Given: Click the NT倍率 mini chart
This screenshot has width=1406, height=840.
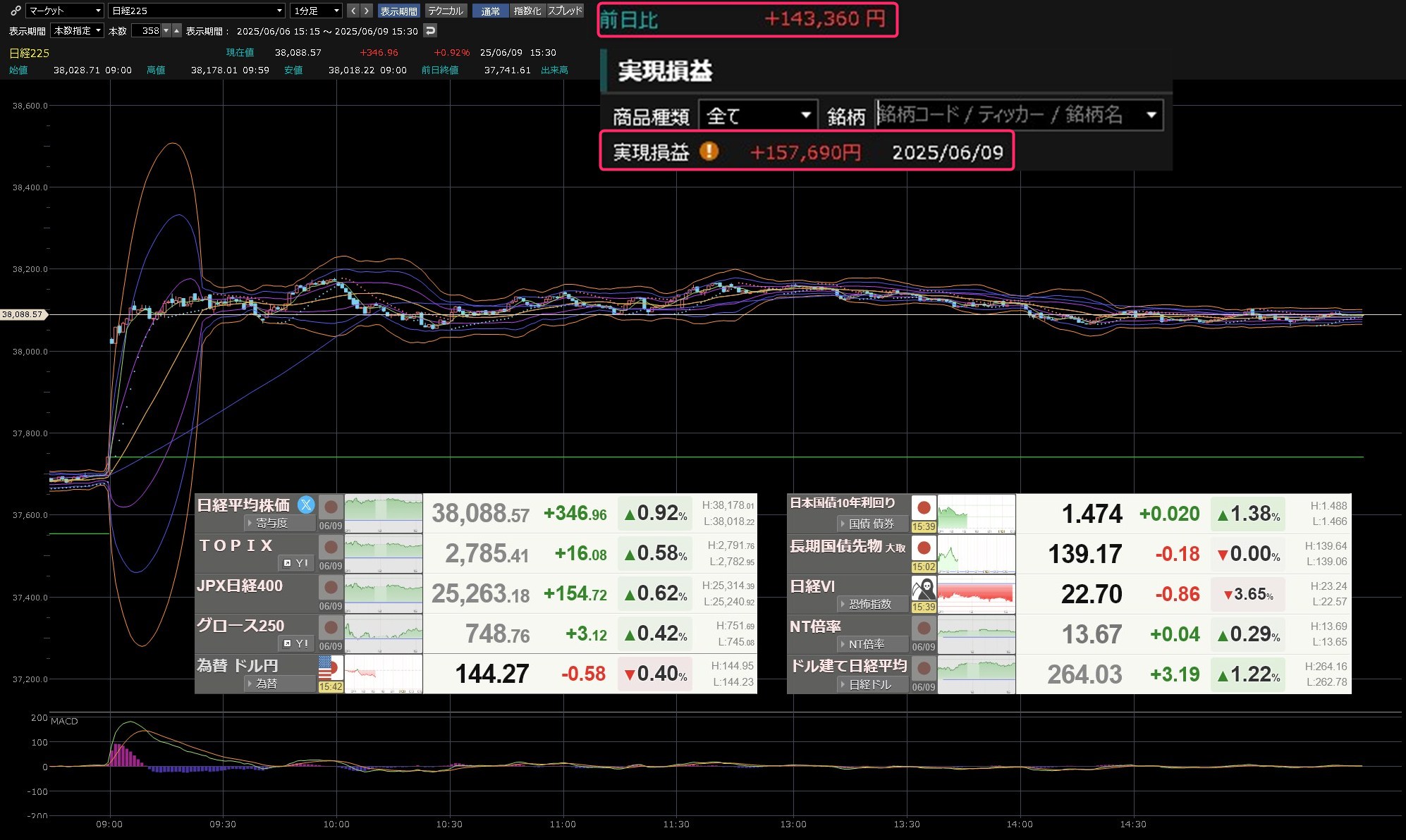Looking at the screenshot, I should point(977,634).
